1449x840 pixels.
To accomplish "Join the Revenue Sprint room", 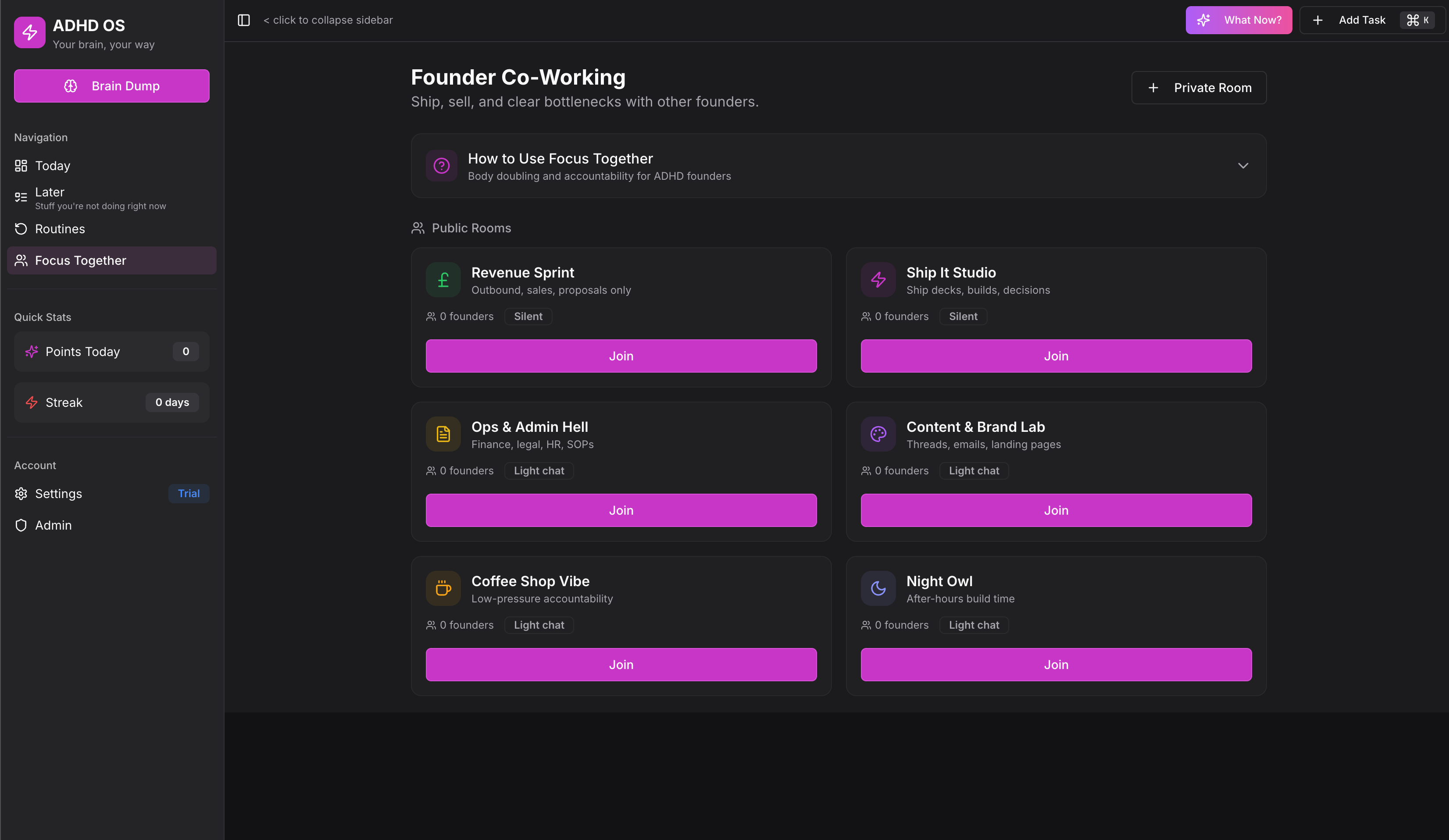I will tap(621, 356).
